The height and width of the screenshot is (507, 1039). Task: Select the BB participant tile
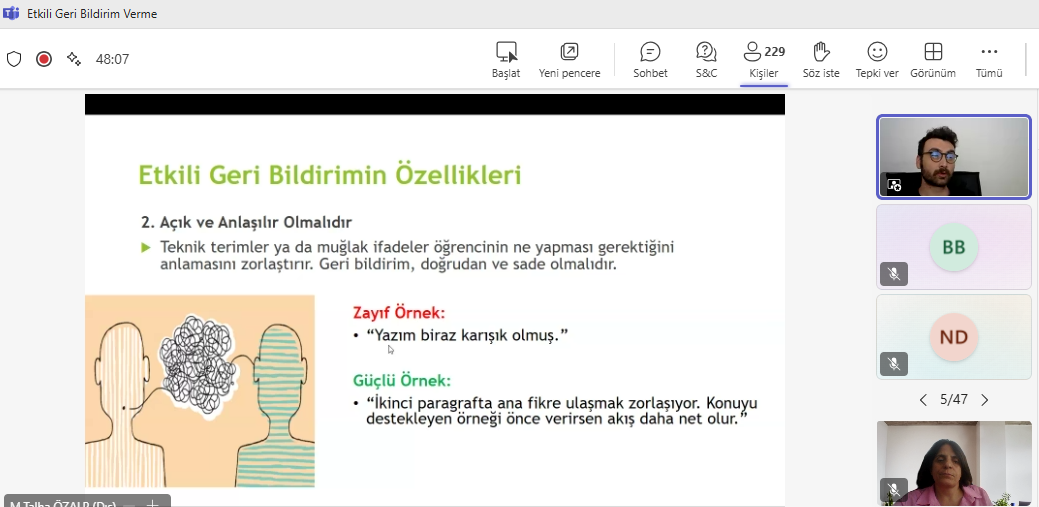coord(953,246)
